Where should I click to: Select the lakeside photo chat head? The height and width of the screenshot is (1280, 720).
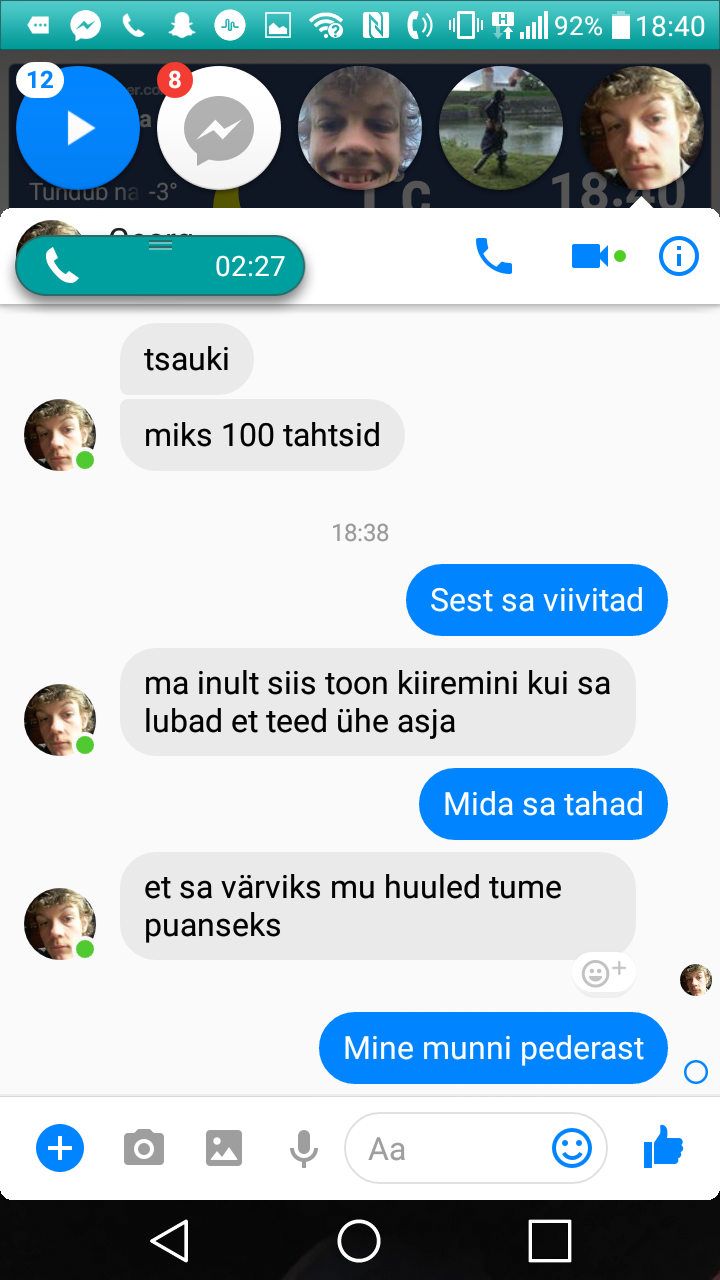[x=501, y=128]
